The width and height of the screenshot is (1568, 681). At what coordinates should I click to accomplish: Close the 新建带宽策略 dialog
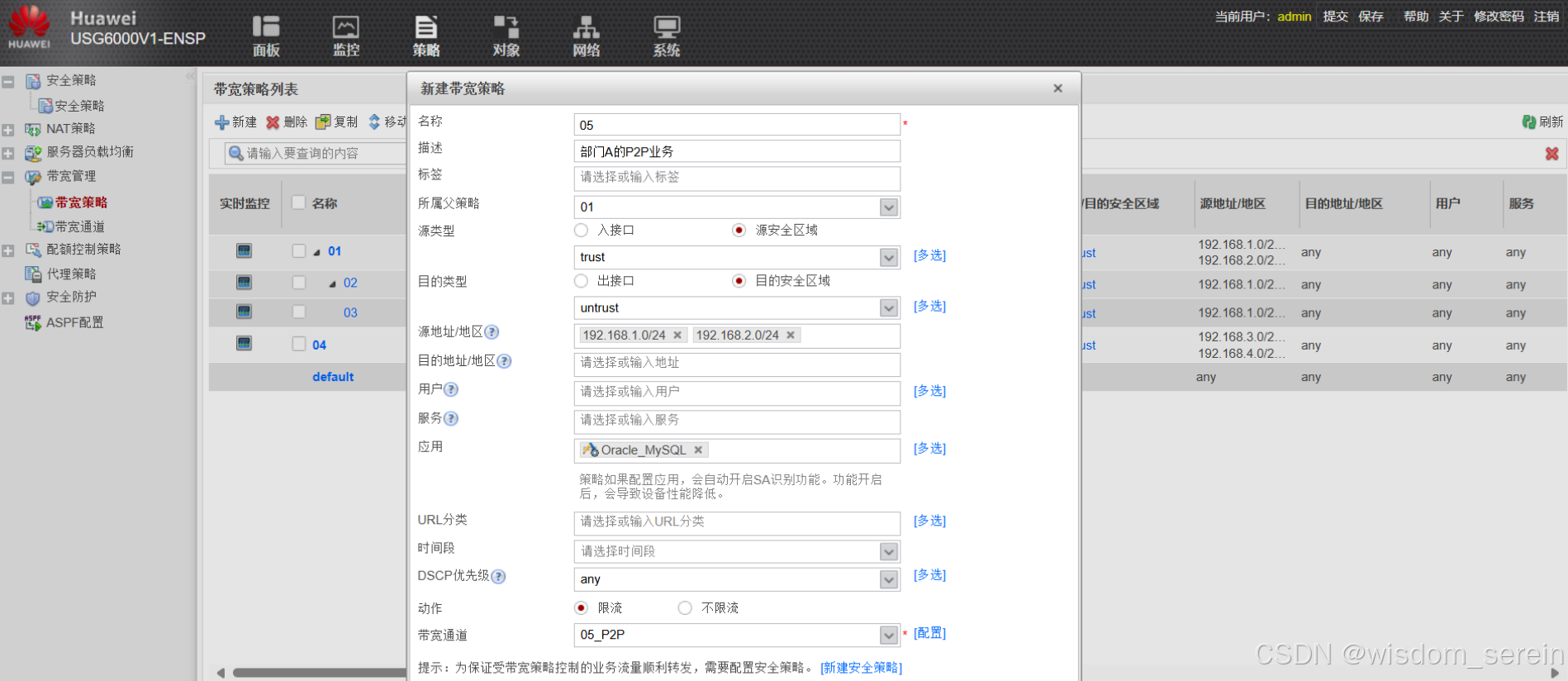pos(1057,88)
